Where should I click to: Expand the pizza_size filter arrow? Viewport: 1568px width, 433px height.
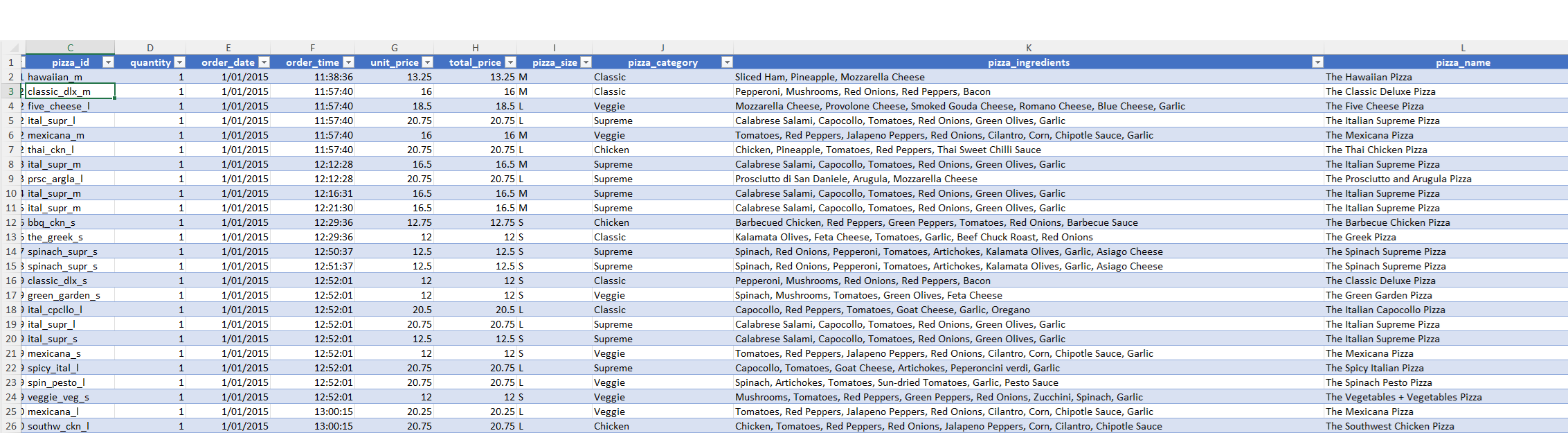point(586,62)
